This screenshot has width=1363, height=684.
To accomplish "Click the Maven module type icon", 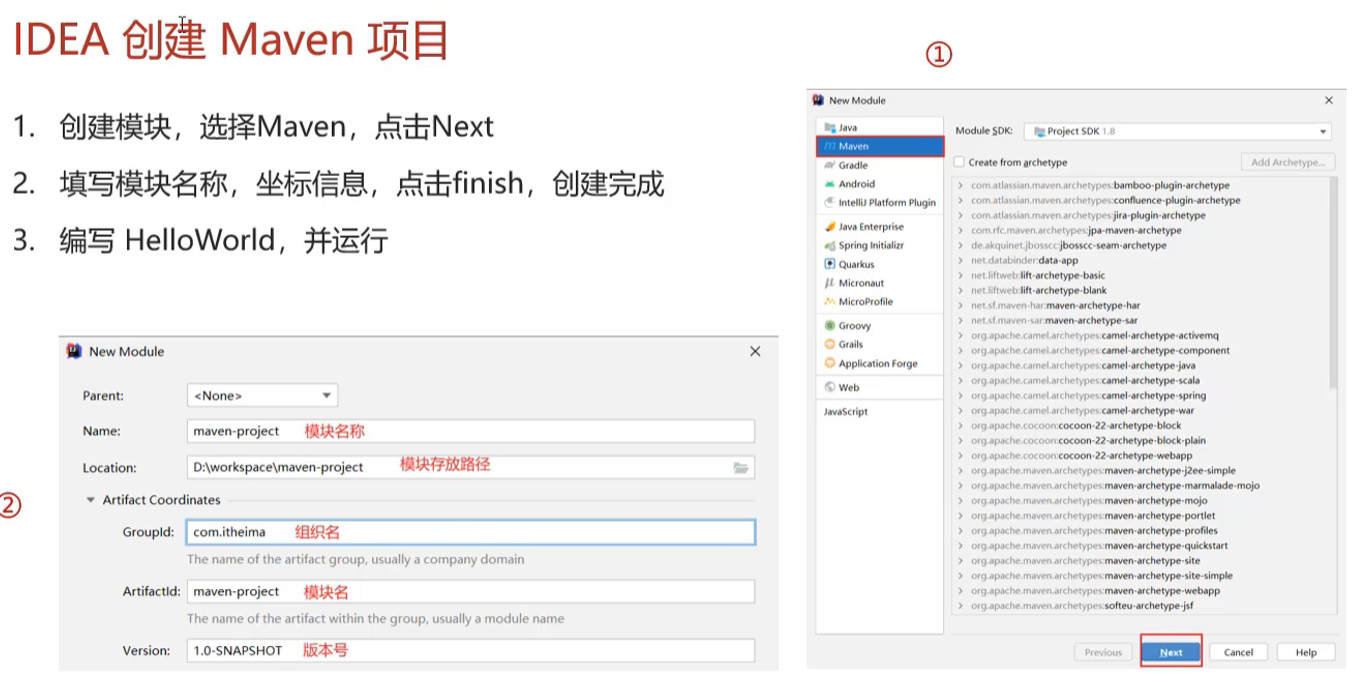I will coord(829,147).
